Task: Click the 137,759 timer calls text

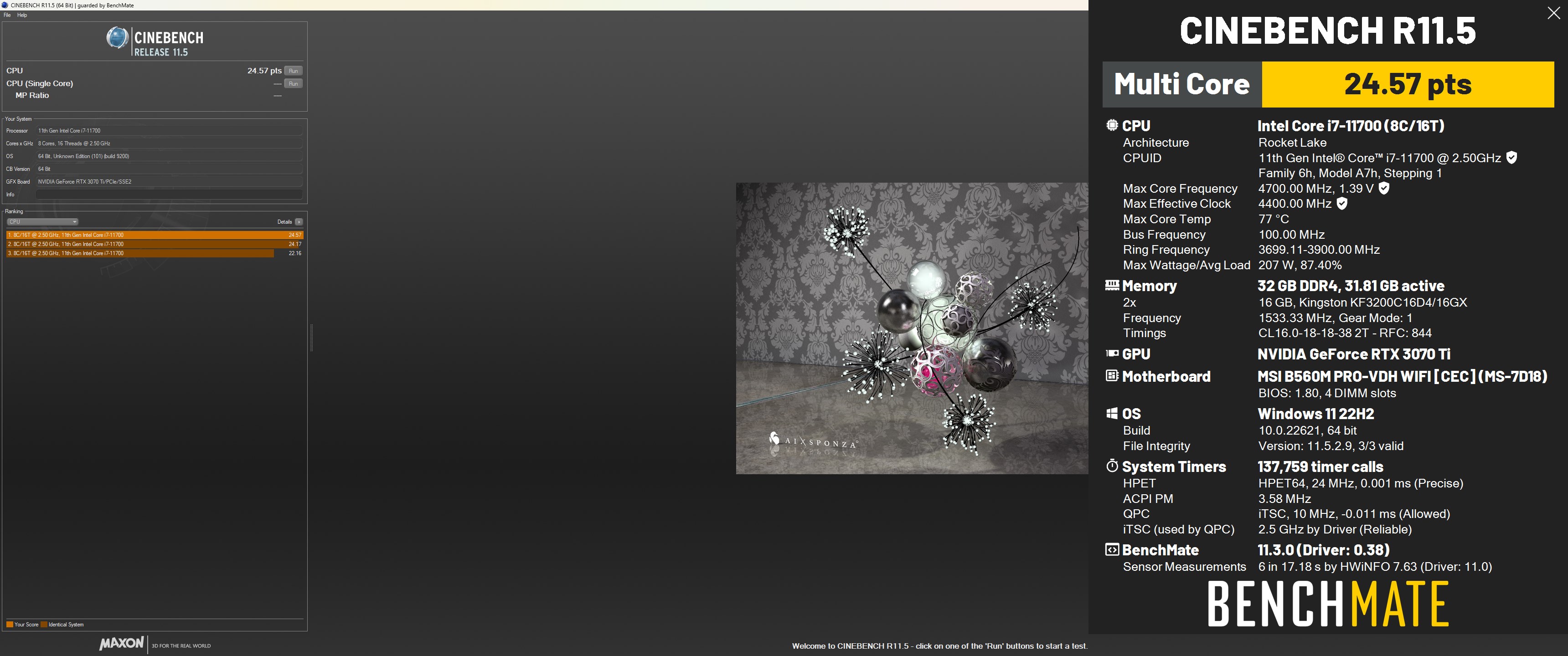Action: 1320,467
